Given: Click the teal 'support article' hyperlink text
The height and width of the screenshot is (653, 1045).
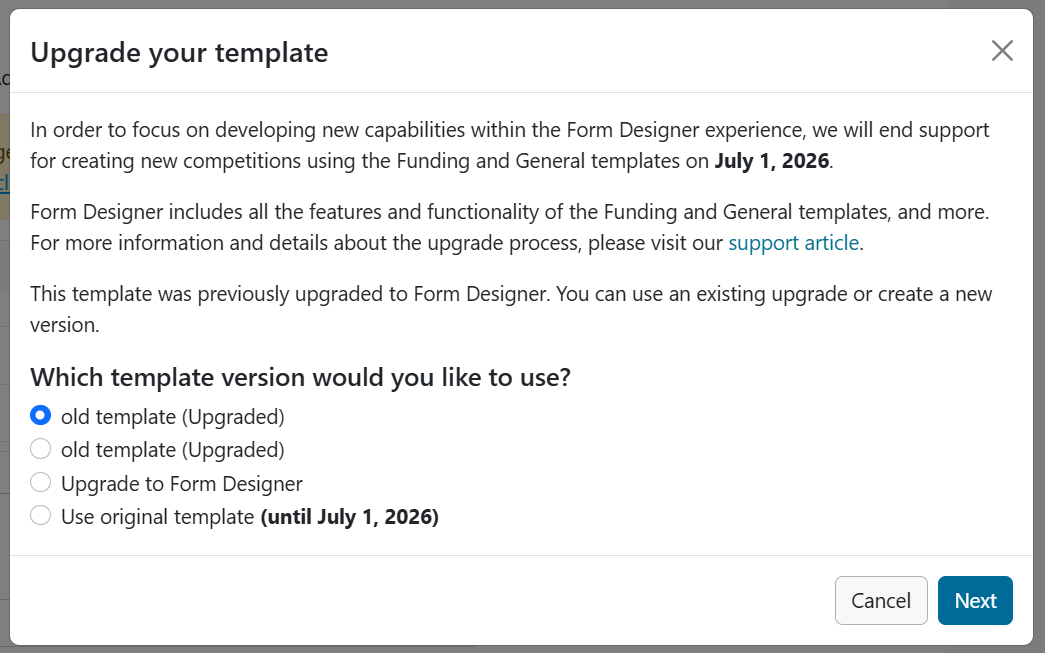Looking at the screenshot, I should [x=793, y=242].
